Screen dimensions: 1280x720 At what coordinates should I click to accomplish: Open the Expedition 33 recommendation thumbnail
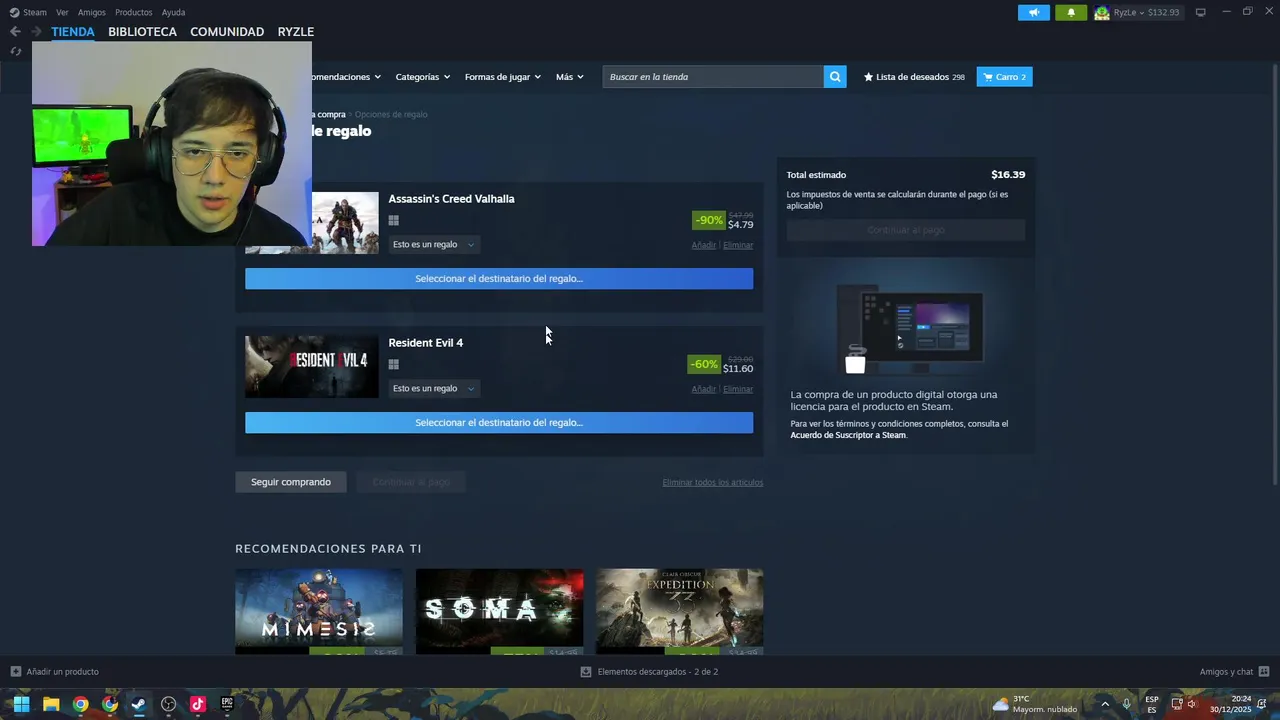680,611
